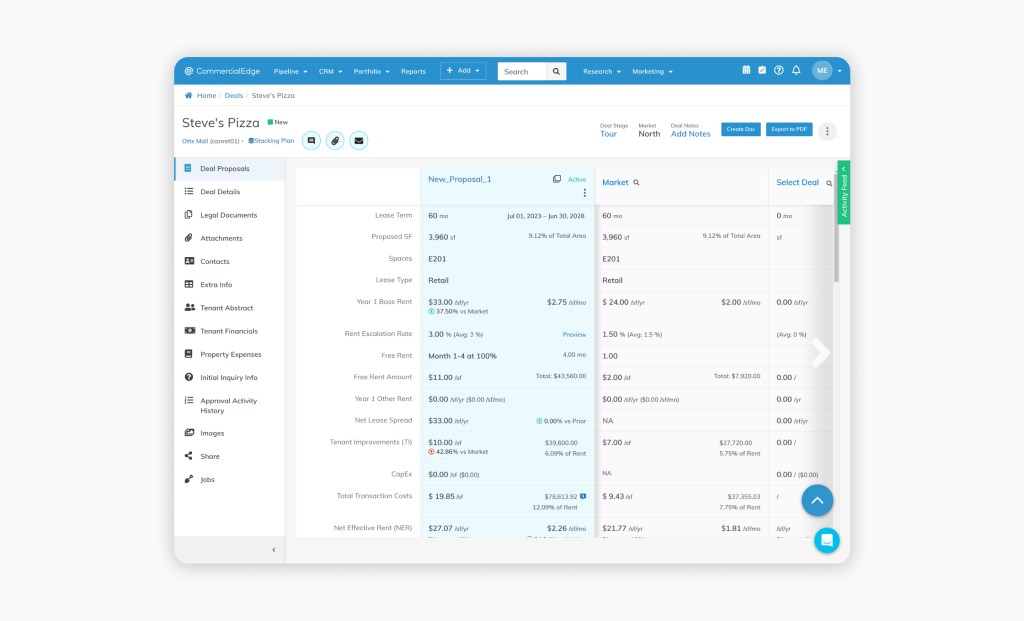Click the next column right chevron
1024x621 pixels.
(x=820, y=353)
